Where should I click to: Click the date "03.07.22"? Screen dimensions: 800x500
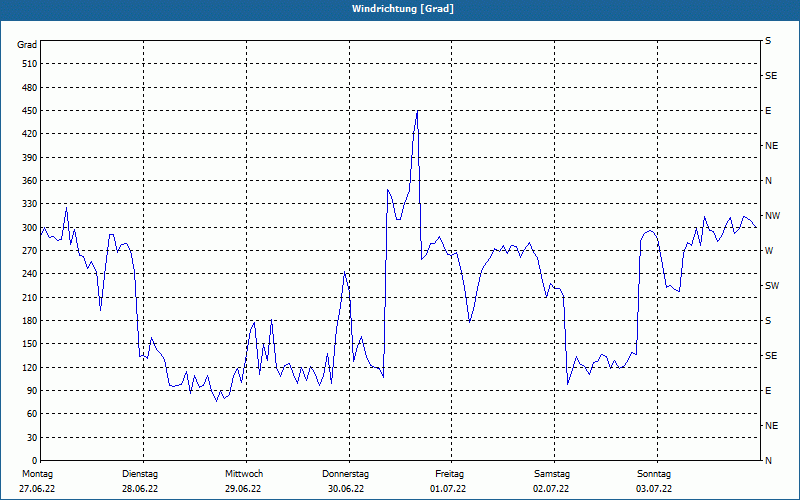pos(654,489)
